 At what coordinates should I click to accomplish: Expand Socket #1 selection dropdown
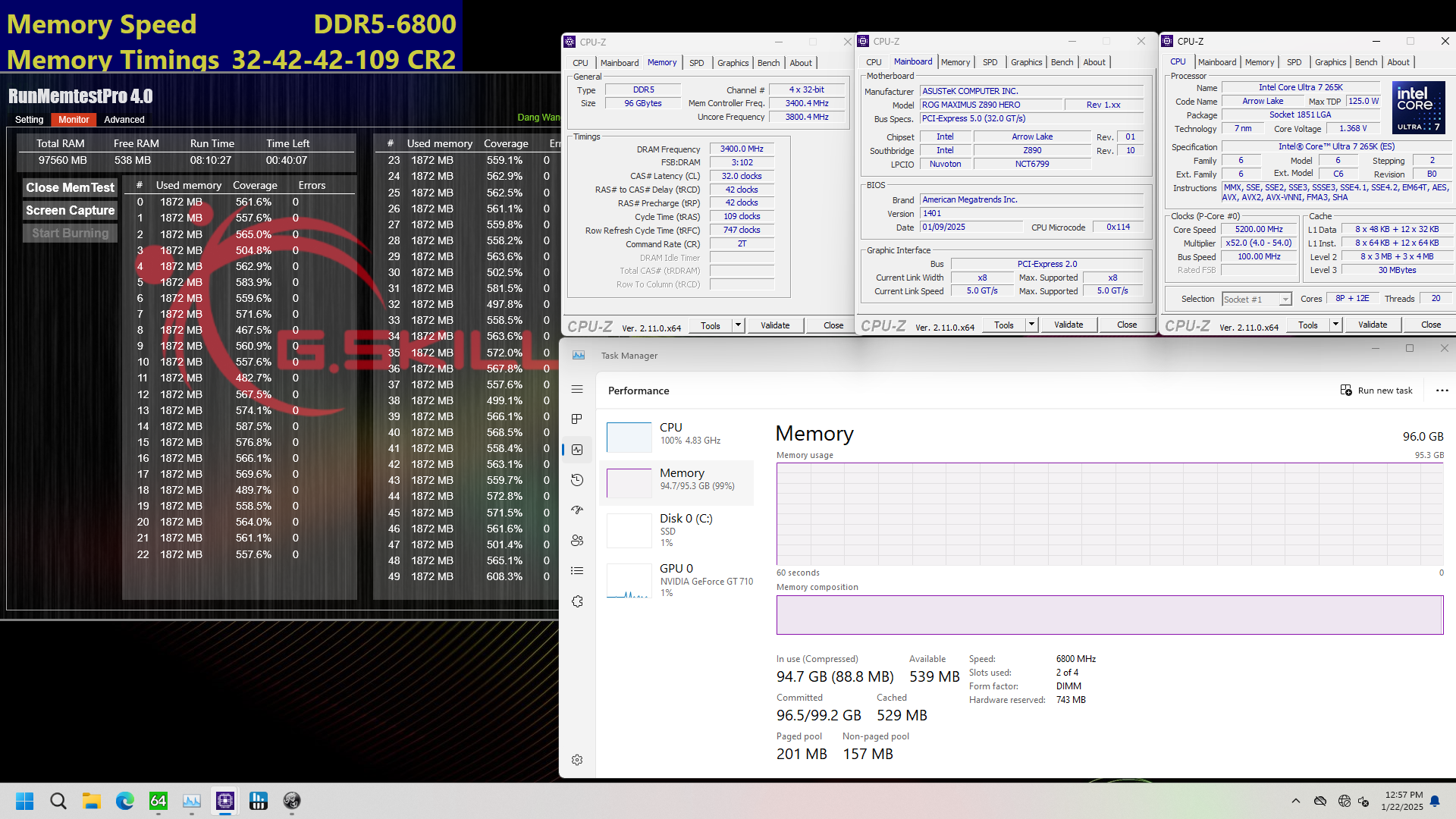pyautogui.click(x=1285, y=300)
